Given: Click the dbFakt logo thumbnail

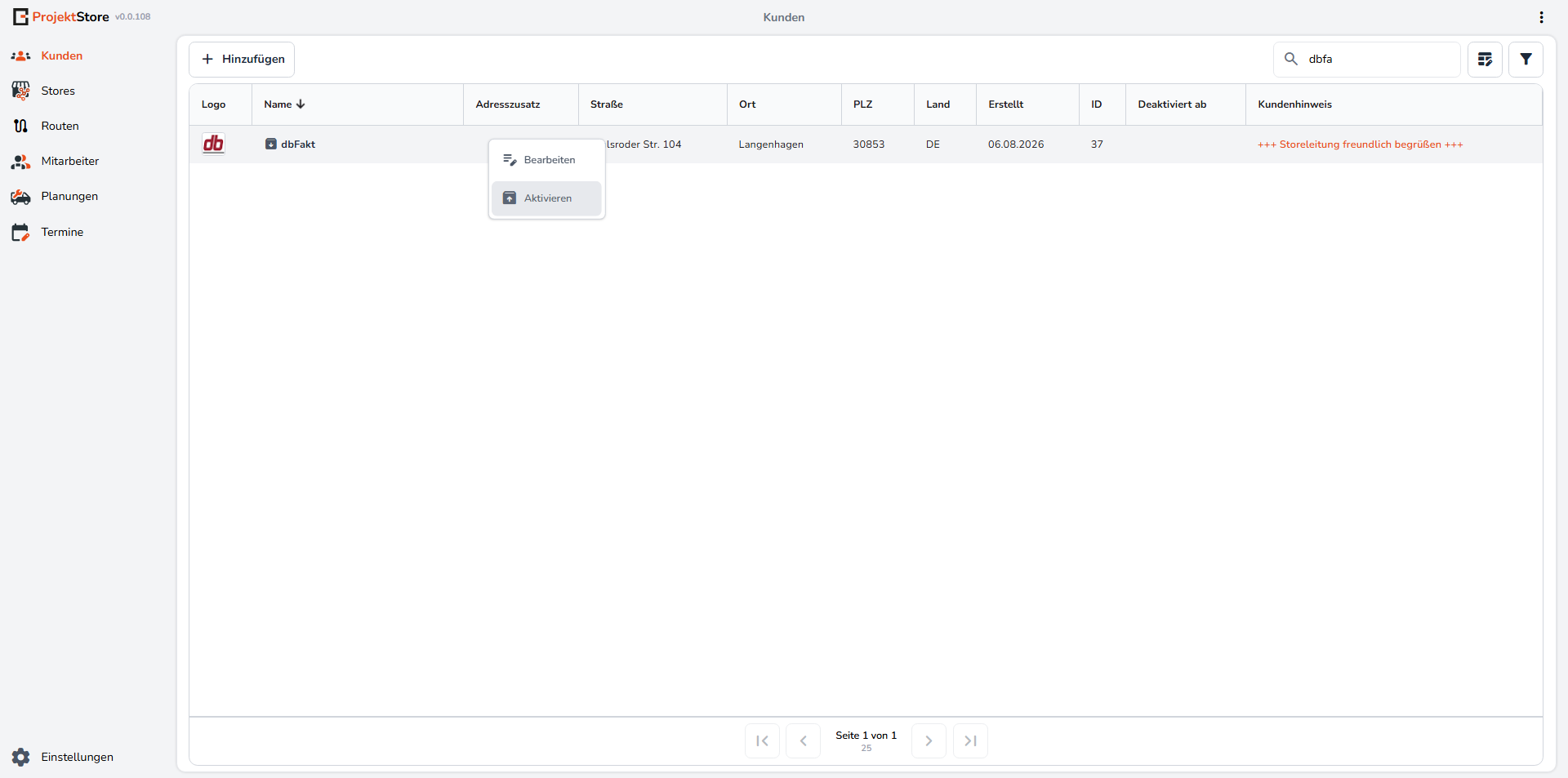Looking at the screenshot, I should coord(214,144).
